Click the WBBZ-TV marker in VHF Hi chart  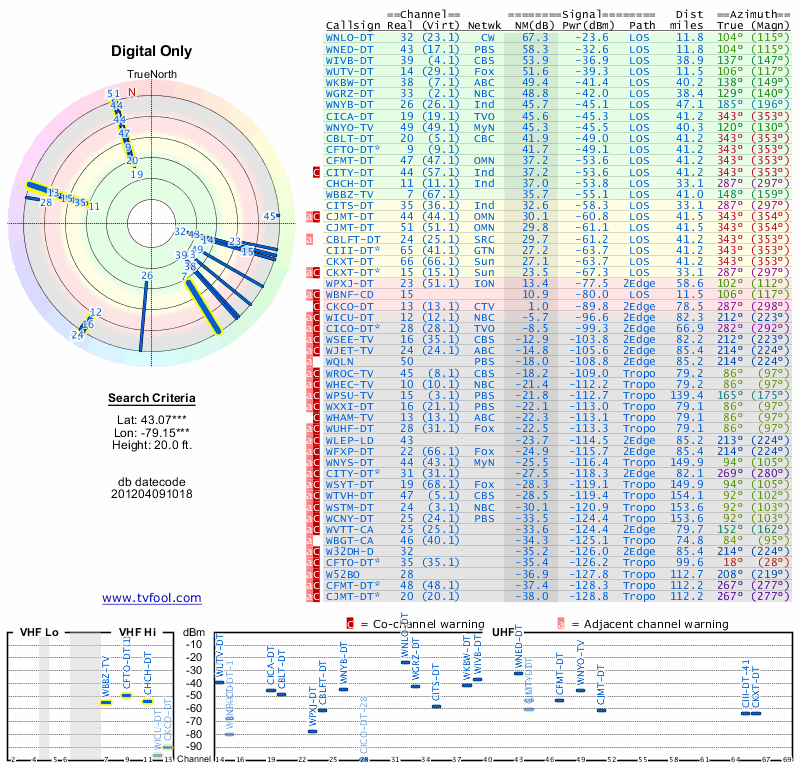106,703
